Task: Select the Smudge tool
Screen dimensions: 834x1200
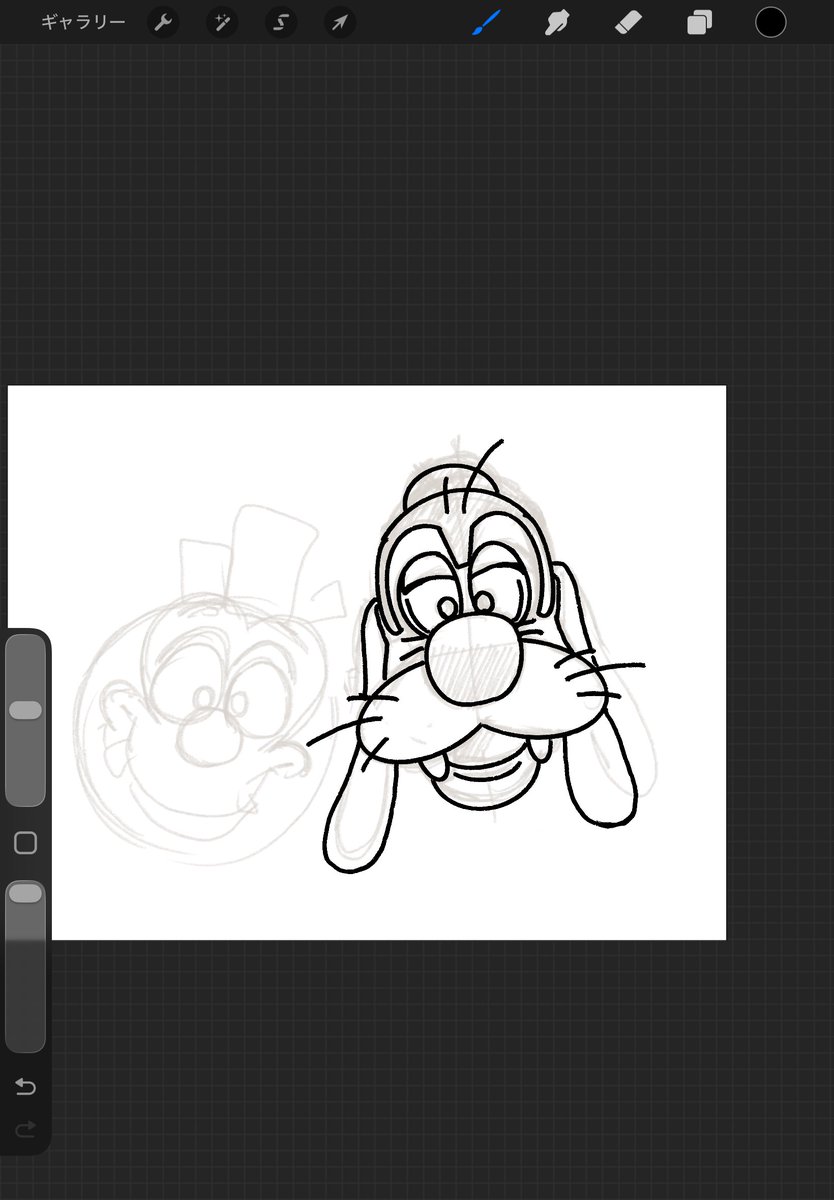Action: point(557,22)
